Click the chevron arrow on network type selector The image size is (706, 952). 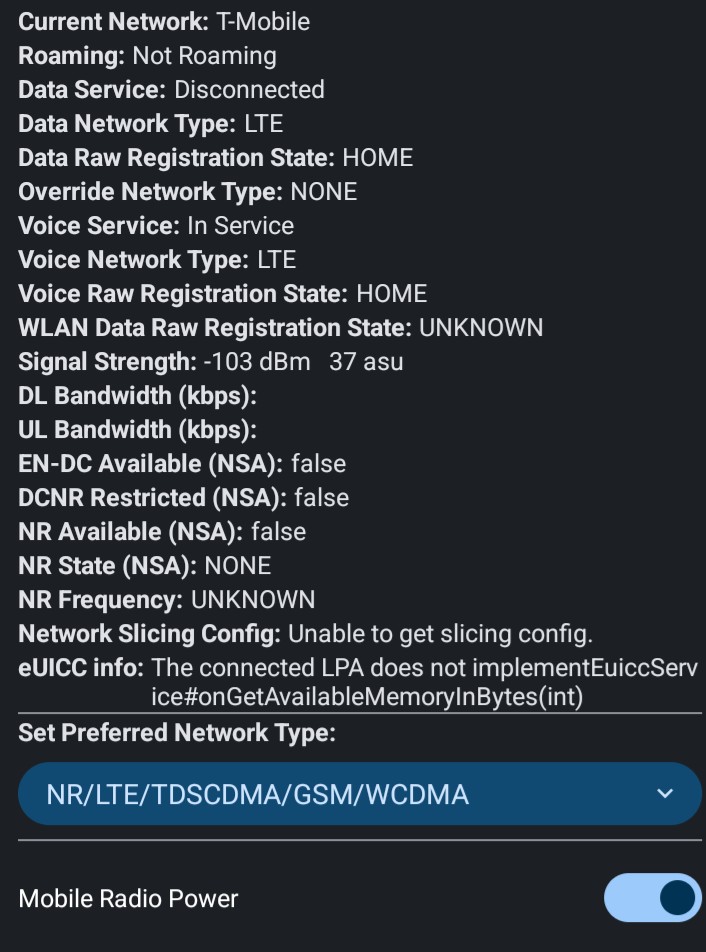point(665,794)
